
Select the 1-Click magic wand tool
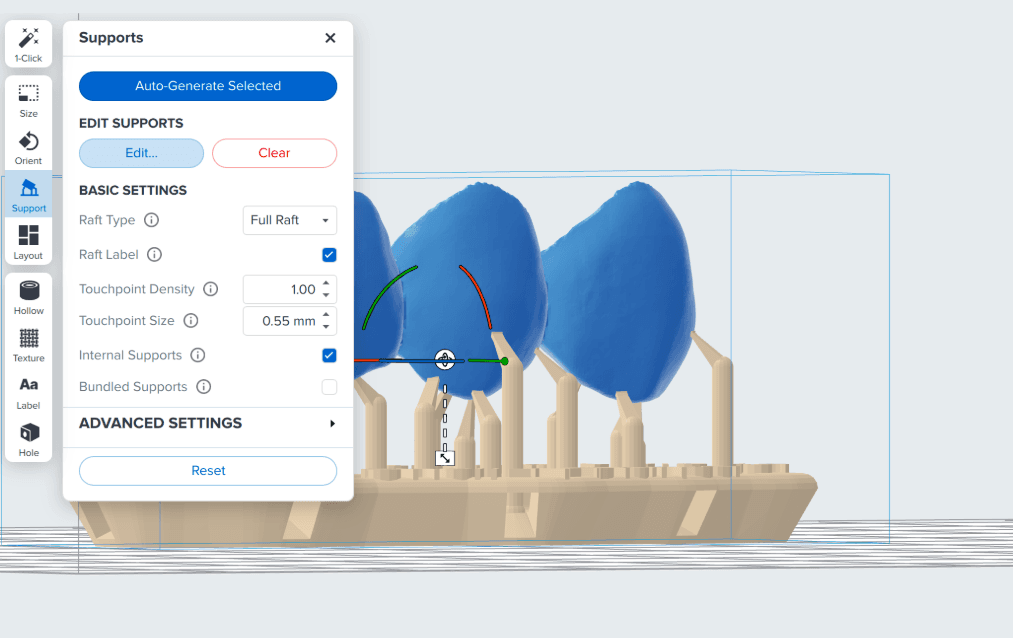[x=29, y=44]
